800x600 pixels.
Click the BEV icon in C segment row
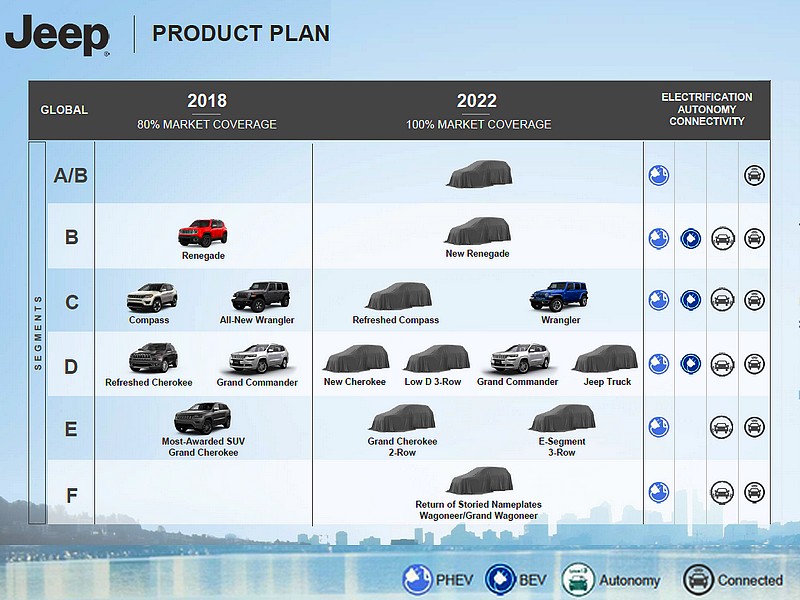[x=690, y=300]
